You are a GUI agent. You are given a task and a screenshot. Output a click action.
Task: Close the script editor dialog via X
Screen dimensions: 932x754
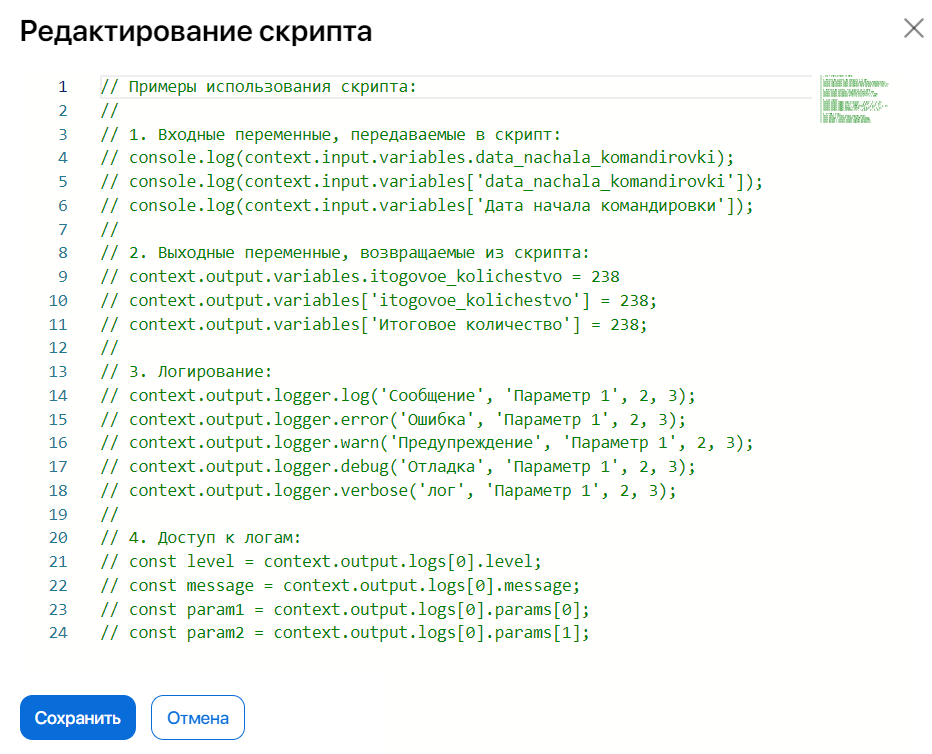coord(913,29)
